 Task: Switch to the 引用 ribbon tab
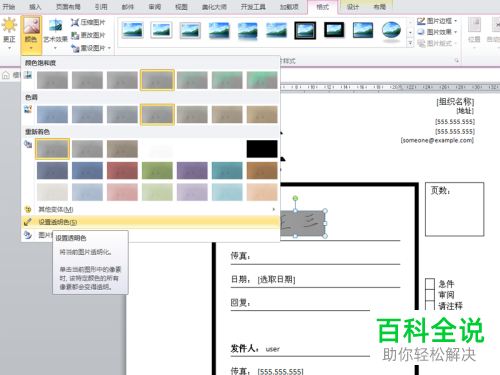pyautogui.click(x=101, y=6)
